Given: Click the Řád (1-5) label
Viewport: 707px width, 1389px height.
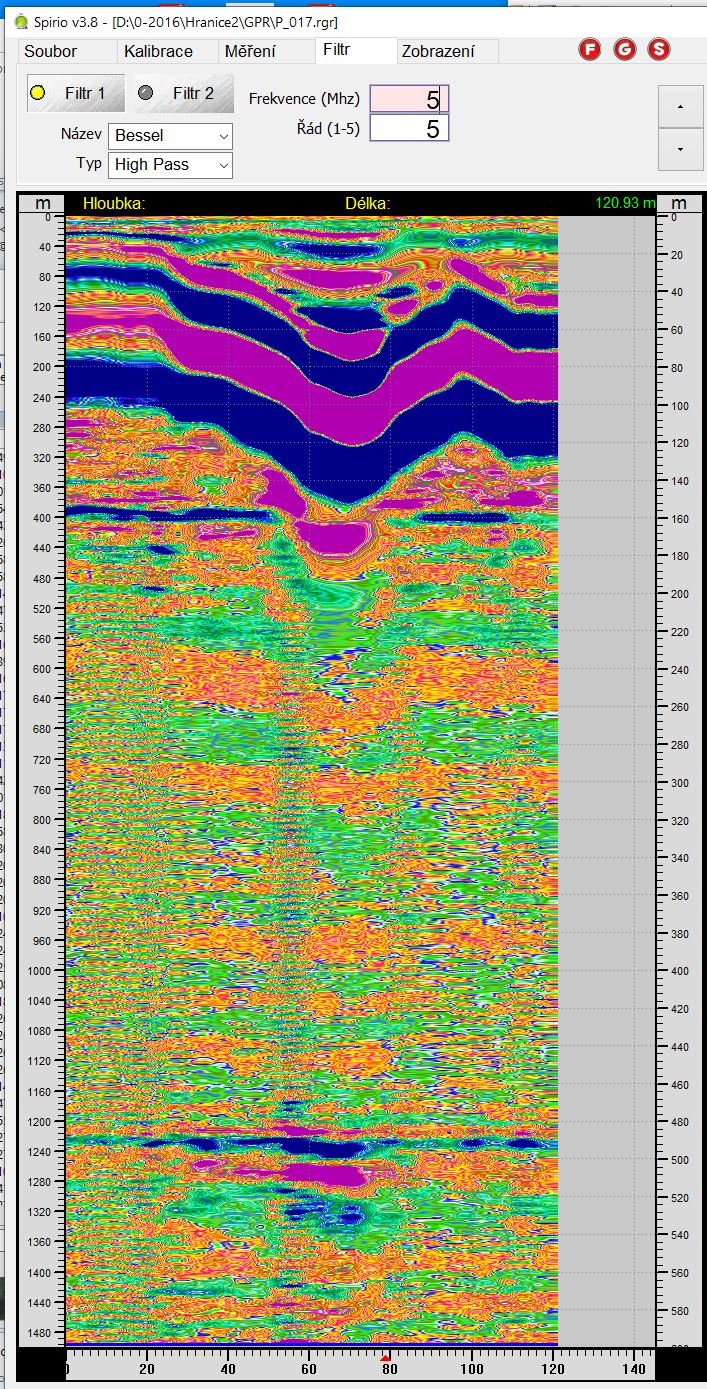Looking at the screenshot, I should point(328,128).
